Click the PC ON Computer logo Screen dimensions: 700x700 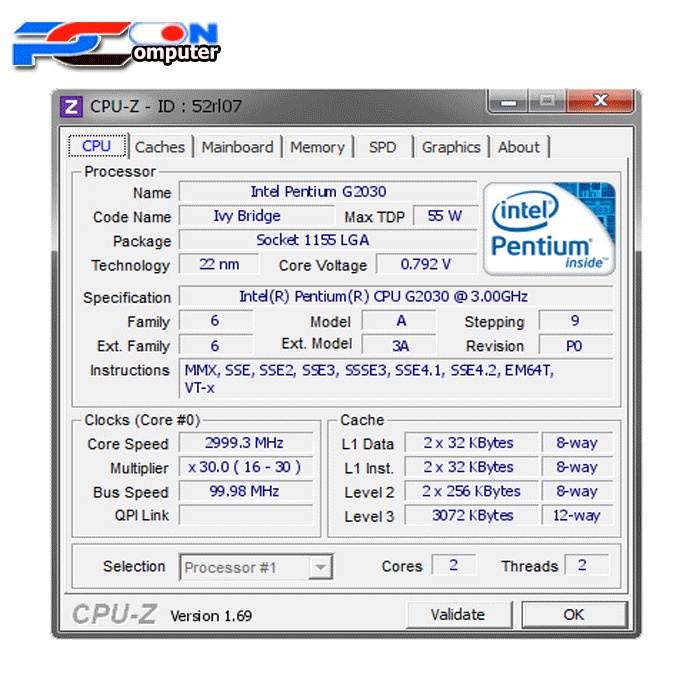[x=116, y=45]
